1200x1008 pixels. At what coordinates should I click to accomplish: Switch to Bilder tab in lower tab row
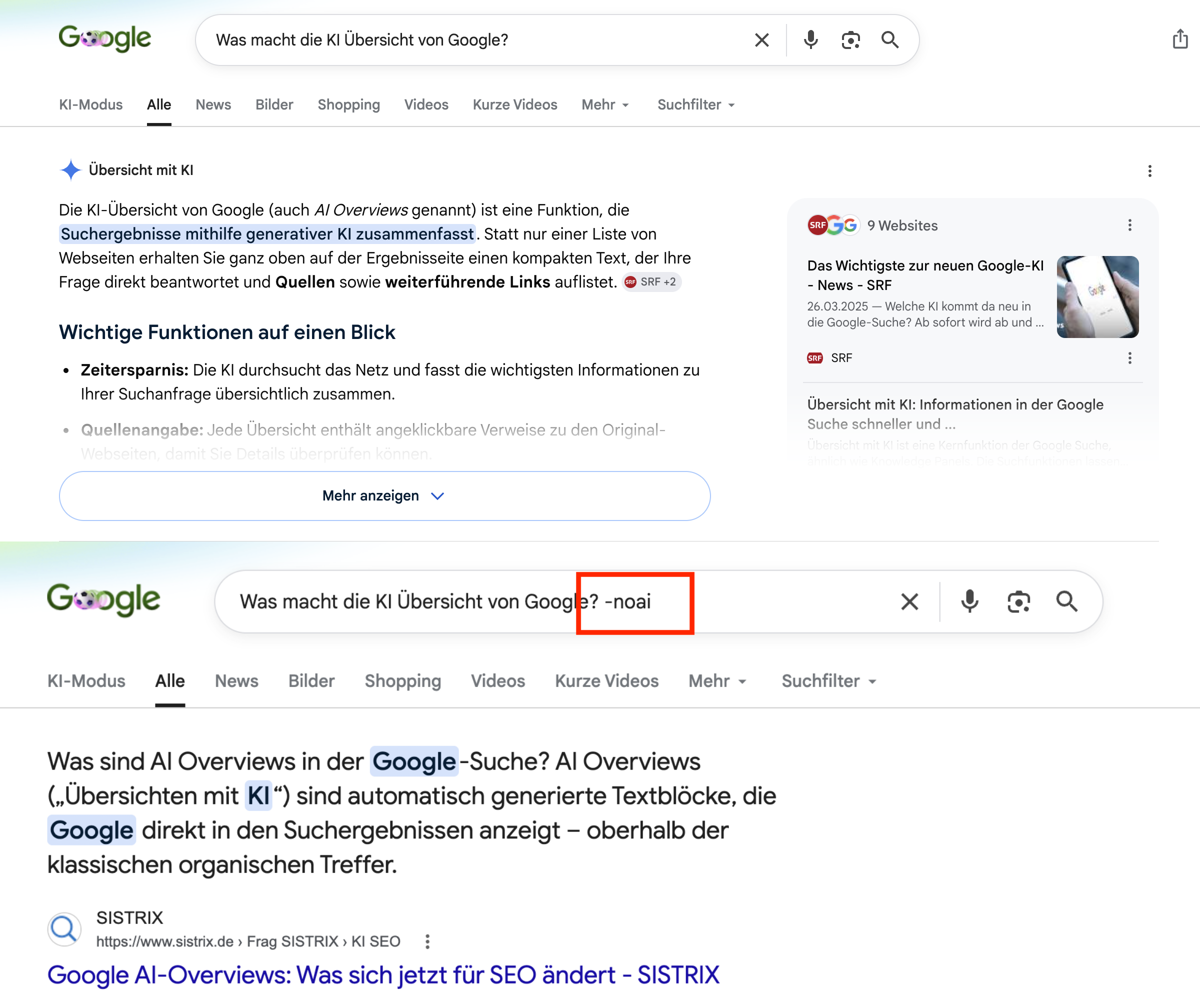pyautogui.click(x=311, y=681)
